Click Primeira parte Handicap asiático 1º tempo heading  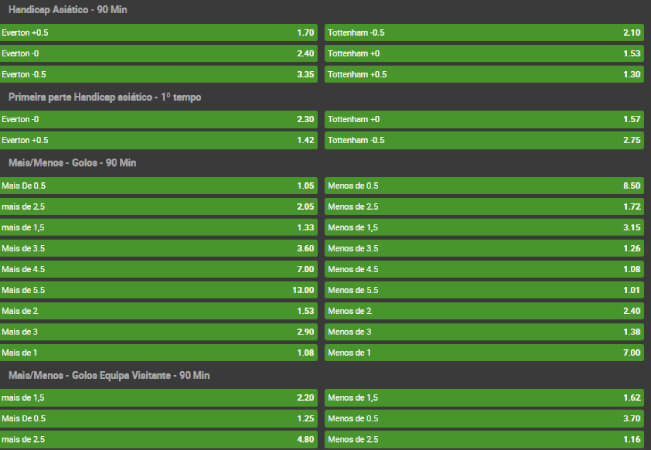(105, 97)
